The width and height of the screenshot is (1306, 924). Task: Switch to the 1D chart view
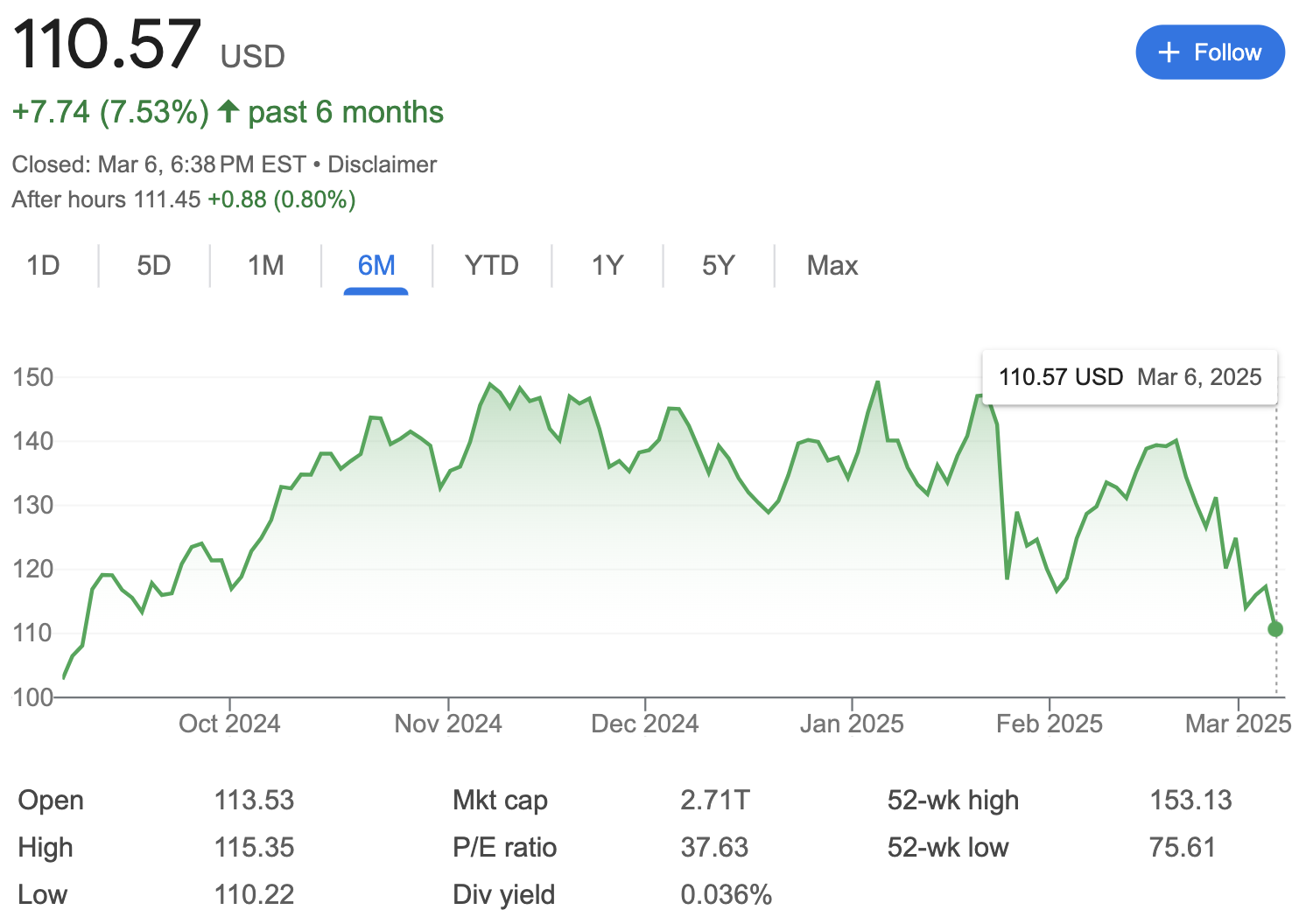click(41, 265)
